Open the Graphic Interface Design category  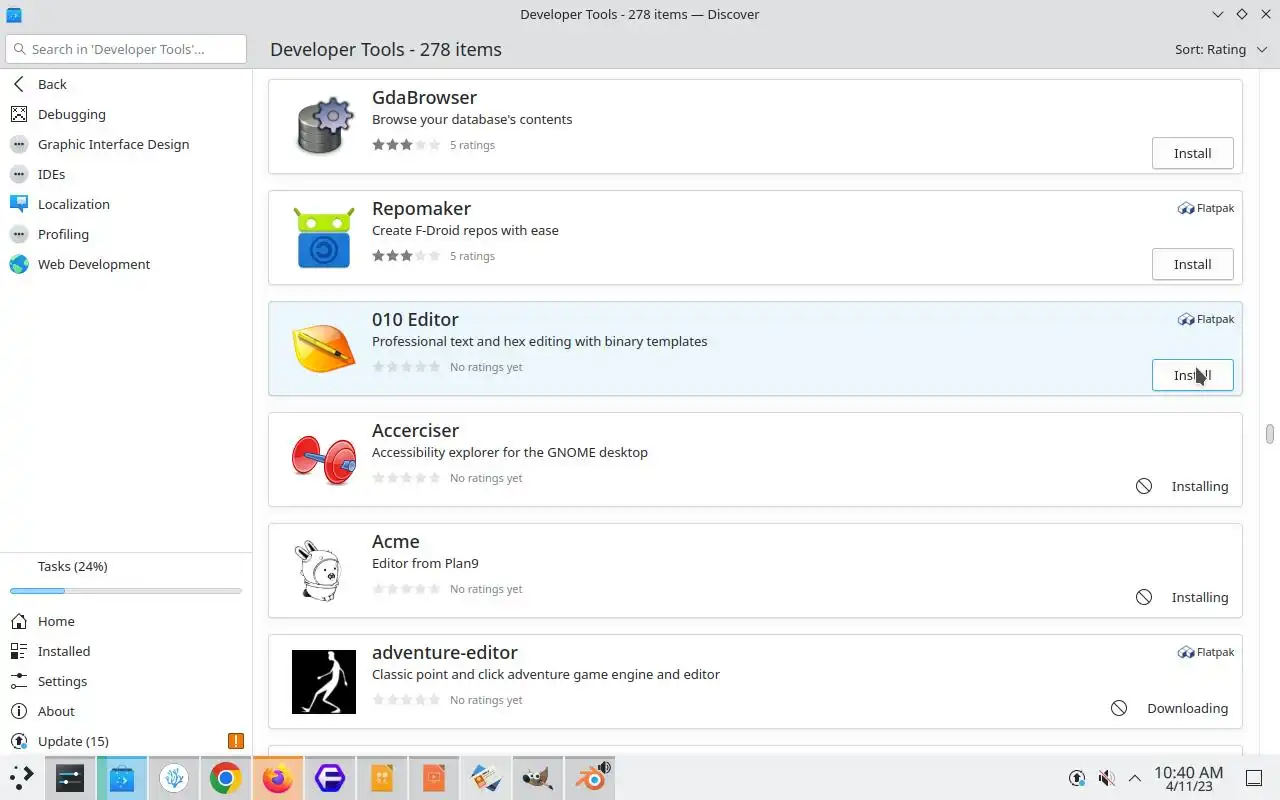pos(126,144)
